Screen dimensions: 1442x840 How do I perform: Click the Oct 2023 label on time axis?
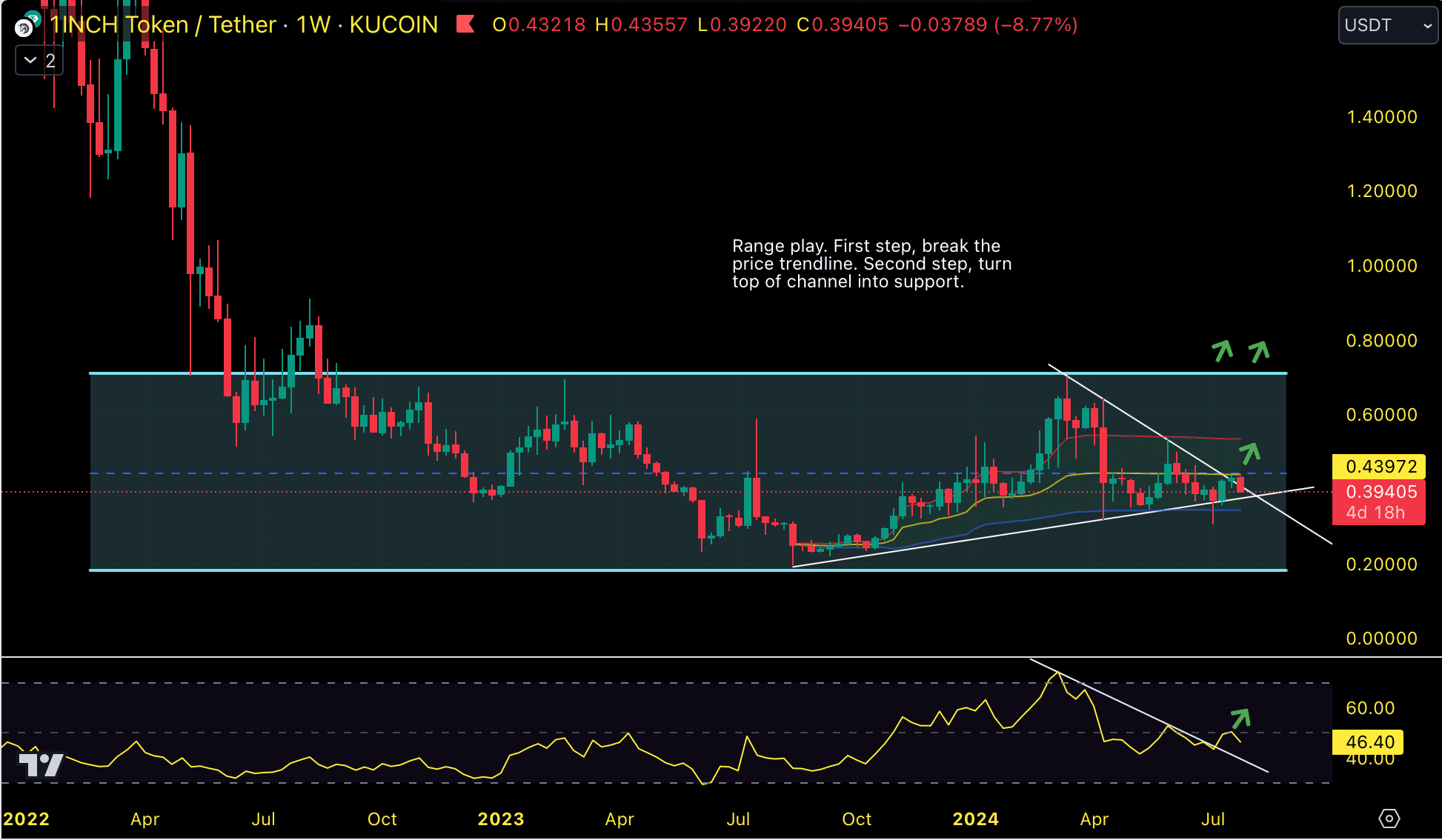(857, 819)
